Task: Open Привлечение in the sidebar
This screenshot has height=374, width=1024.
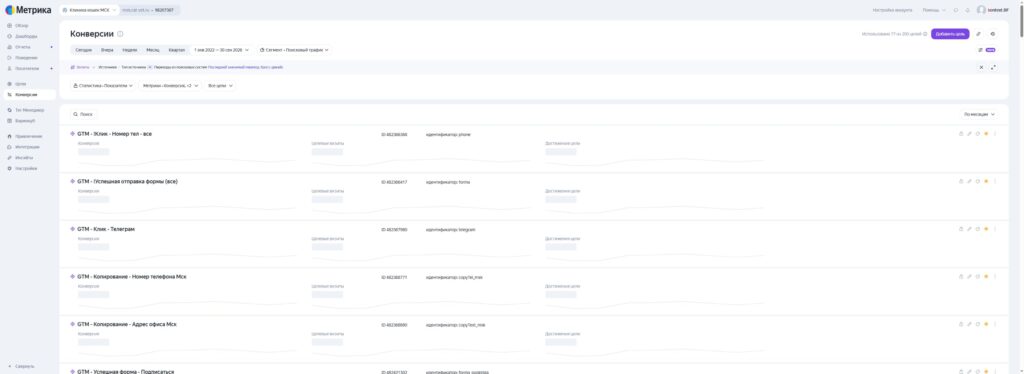Action: [28, 136]
